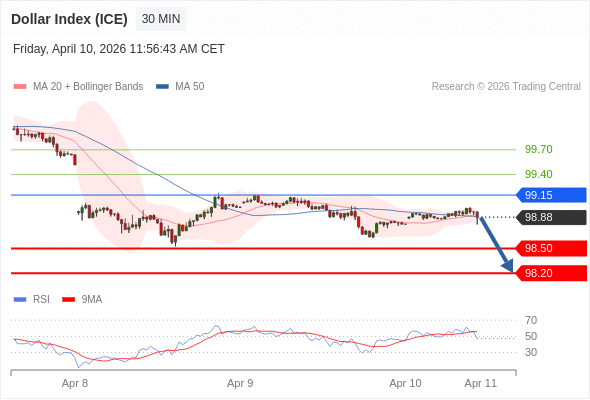Click the blue 99.15 pivot price tag
Viewport: 590px width, 400px height.
(551, 195)
